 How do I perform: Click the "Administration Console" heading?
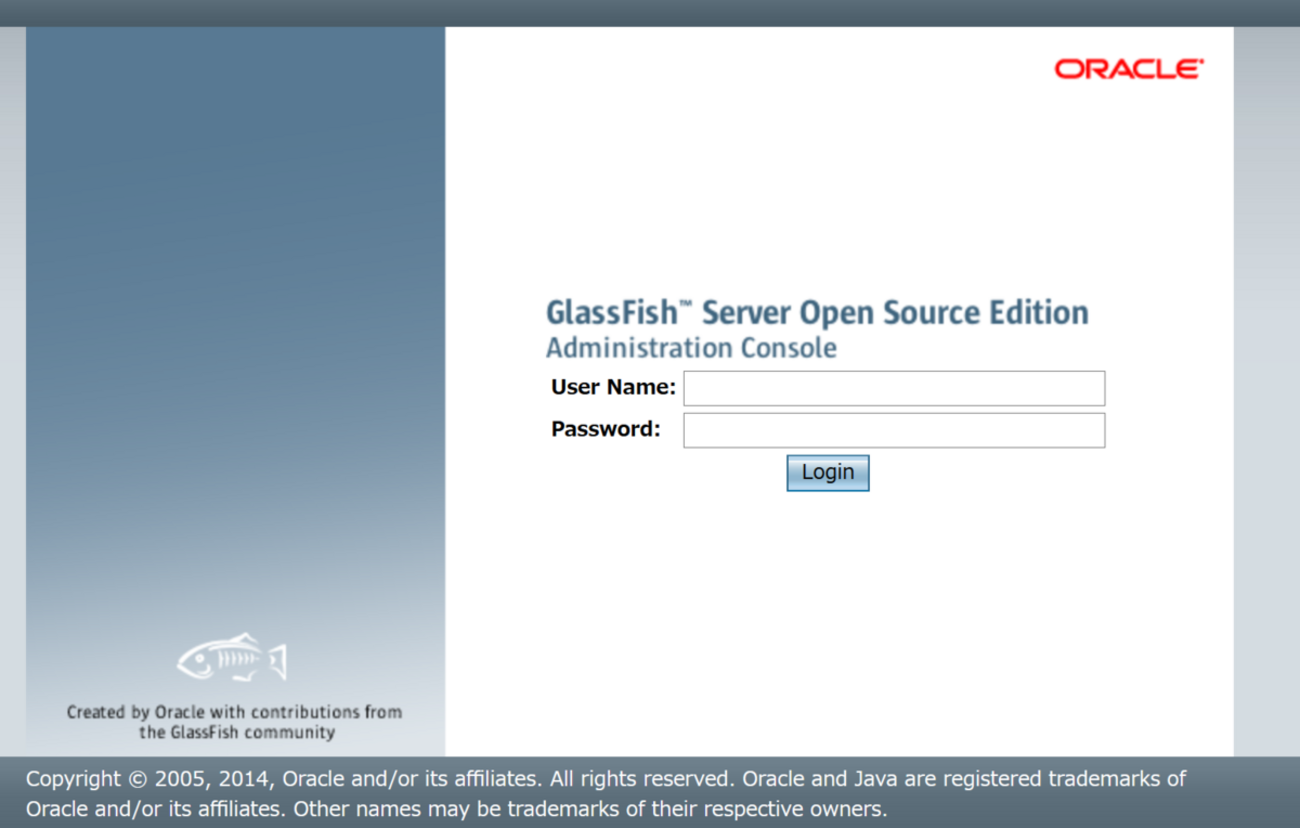point(691,348)
